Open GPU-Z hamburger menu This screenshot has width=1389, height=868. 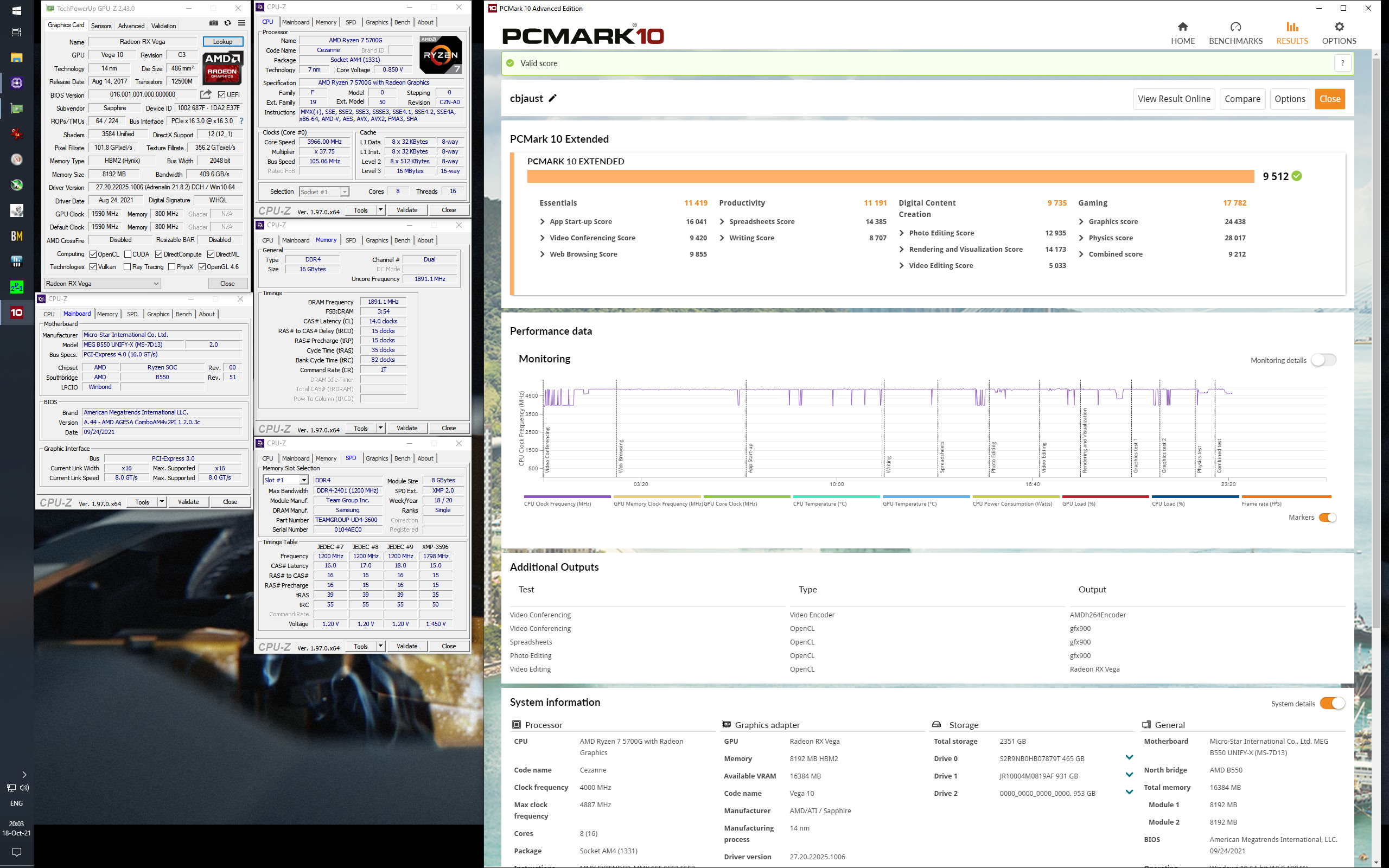241,23
